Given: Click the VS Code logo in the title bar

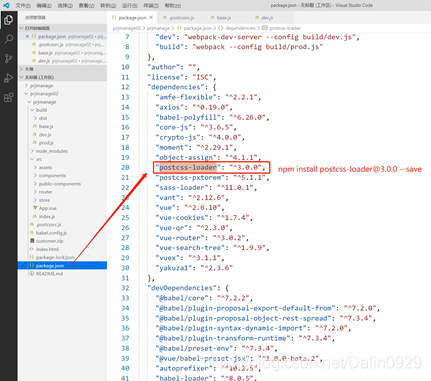Looking at the screenshot, I should (x=6, y=5).
